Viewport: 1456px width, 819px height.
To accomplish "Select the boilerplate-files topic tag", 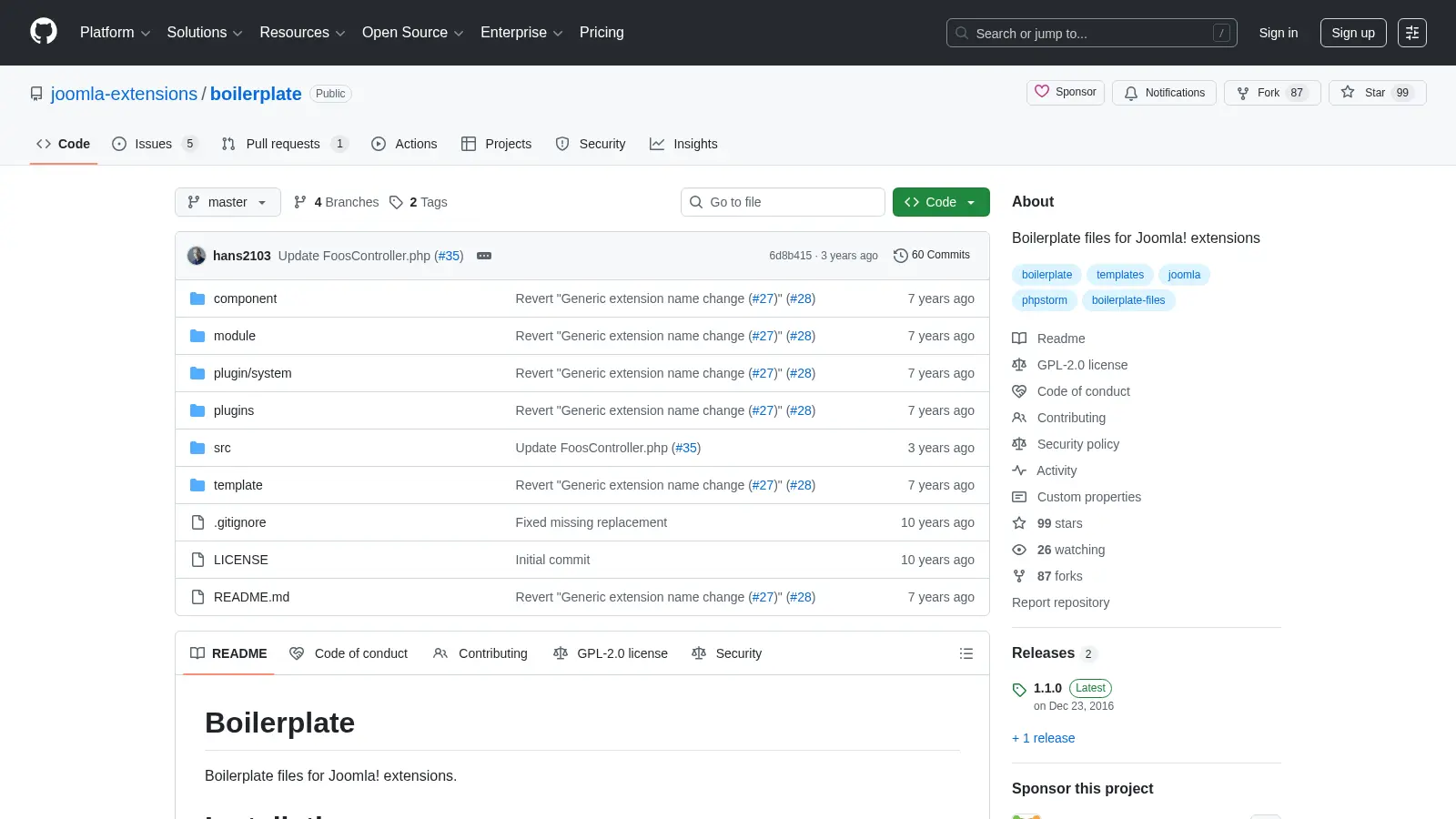I will (1128, 300).
